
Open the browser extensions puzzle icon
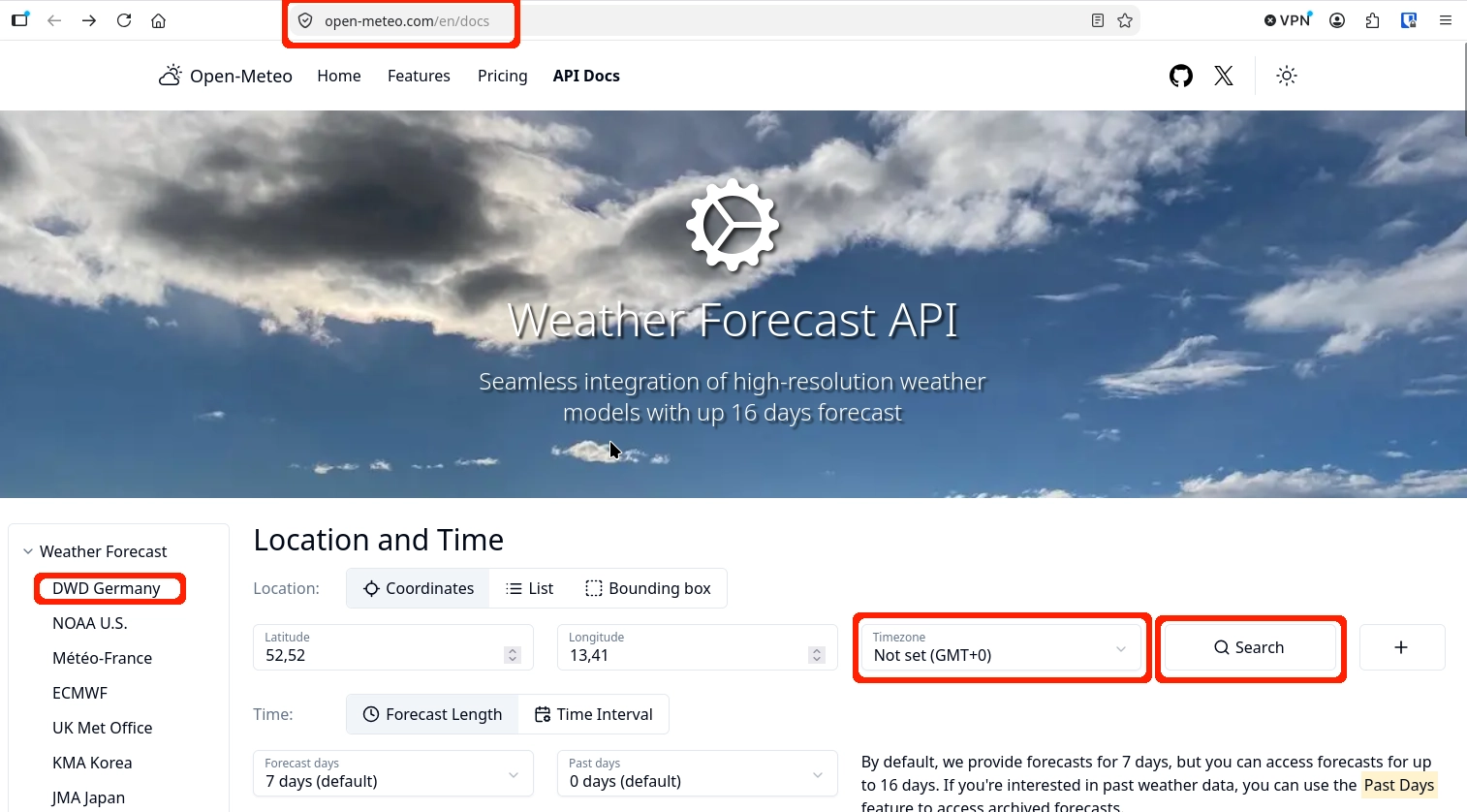point(1373,20)
